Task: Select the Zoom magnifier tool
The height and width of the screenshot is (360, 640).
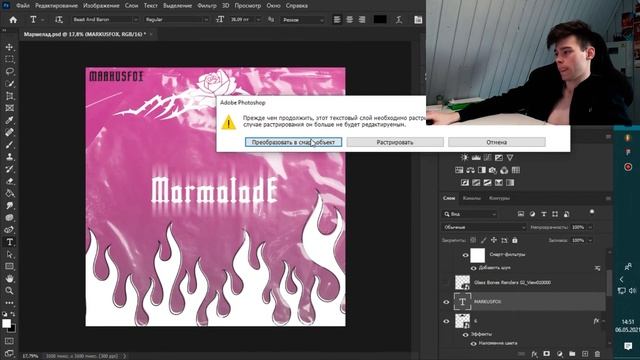Action: [9, 291]
